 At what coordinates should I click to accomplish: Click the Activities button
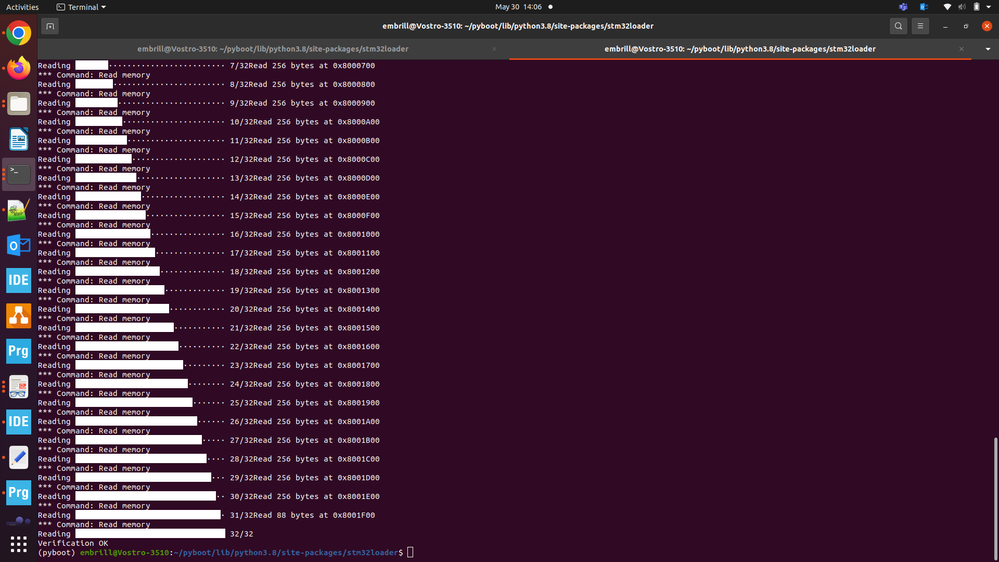tap(22, 7)
